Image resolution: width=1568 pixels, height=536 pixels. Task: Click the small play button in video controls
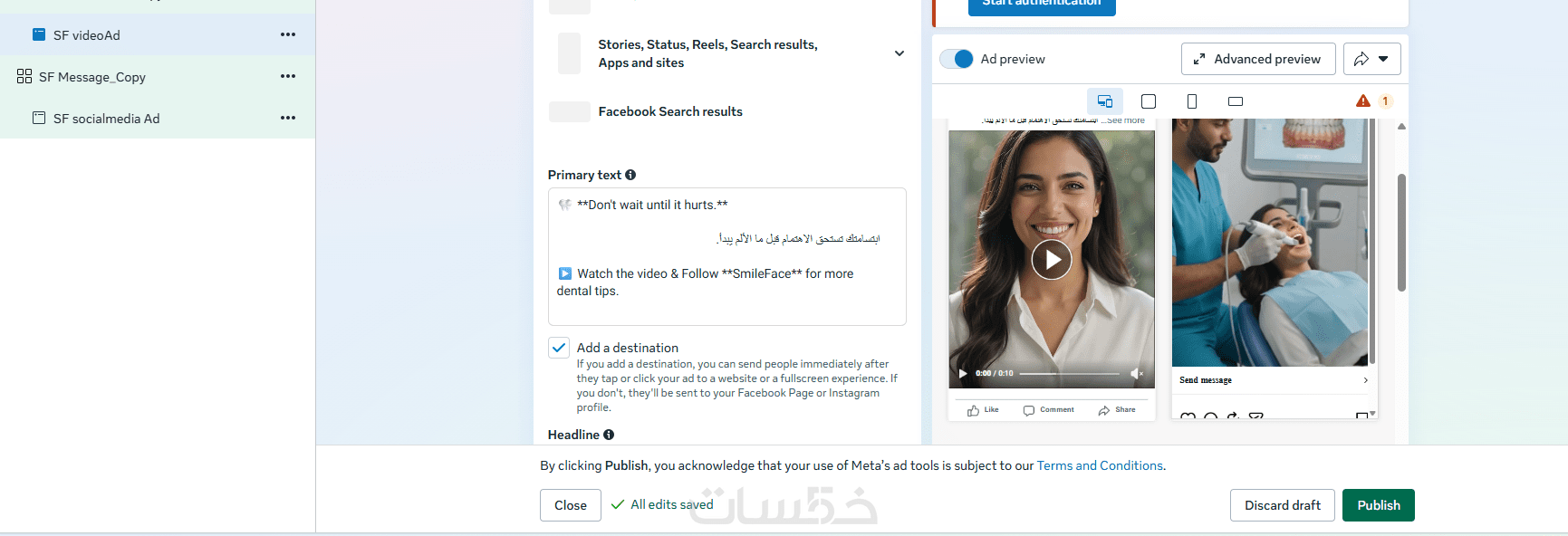pyautogui.click(x=963, y=373)
